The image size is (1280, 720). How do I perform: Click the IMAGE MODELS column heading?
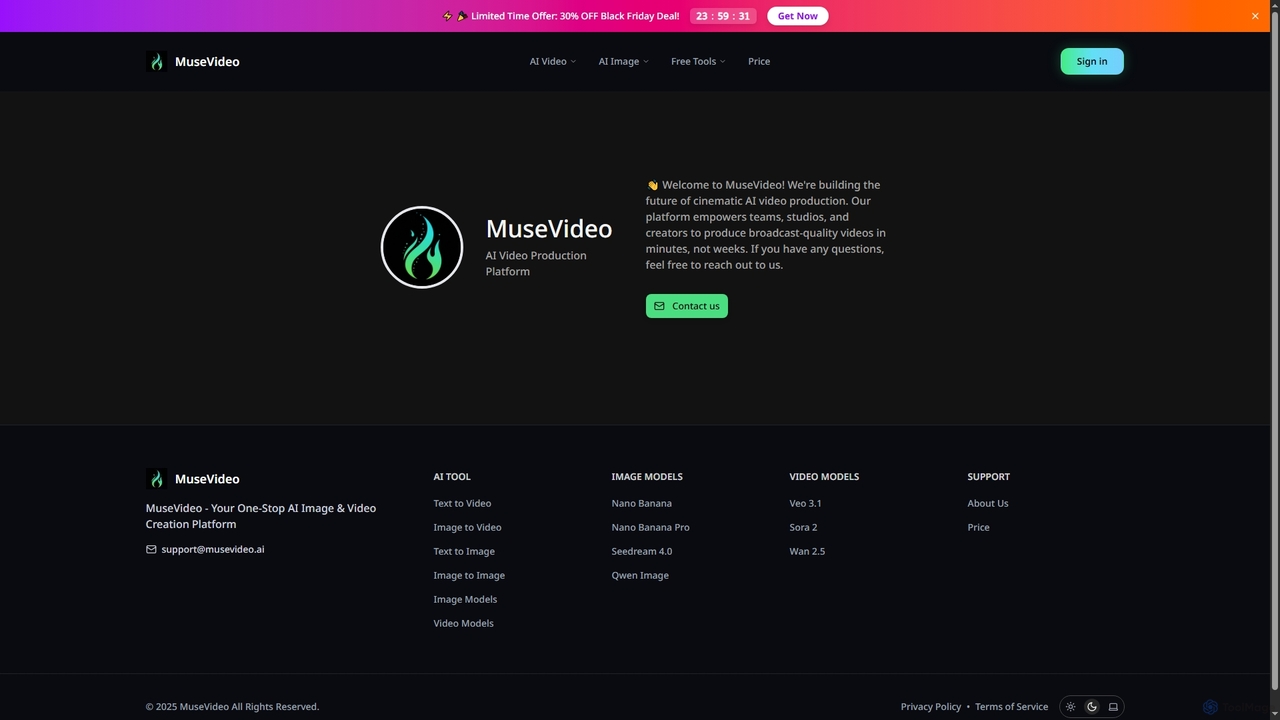[647, 477]
